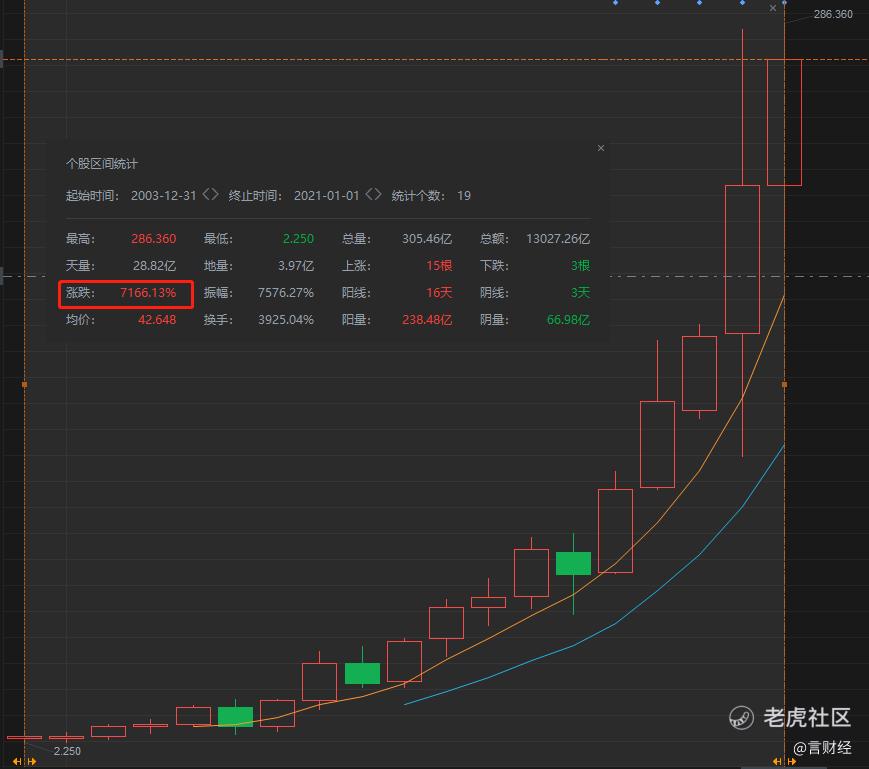Grab the right orange range handle
The image size is (869, 769).
784,384
